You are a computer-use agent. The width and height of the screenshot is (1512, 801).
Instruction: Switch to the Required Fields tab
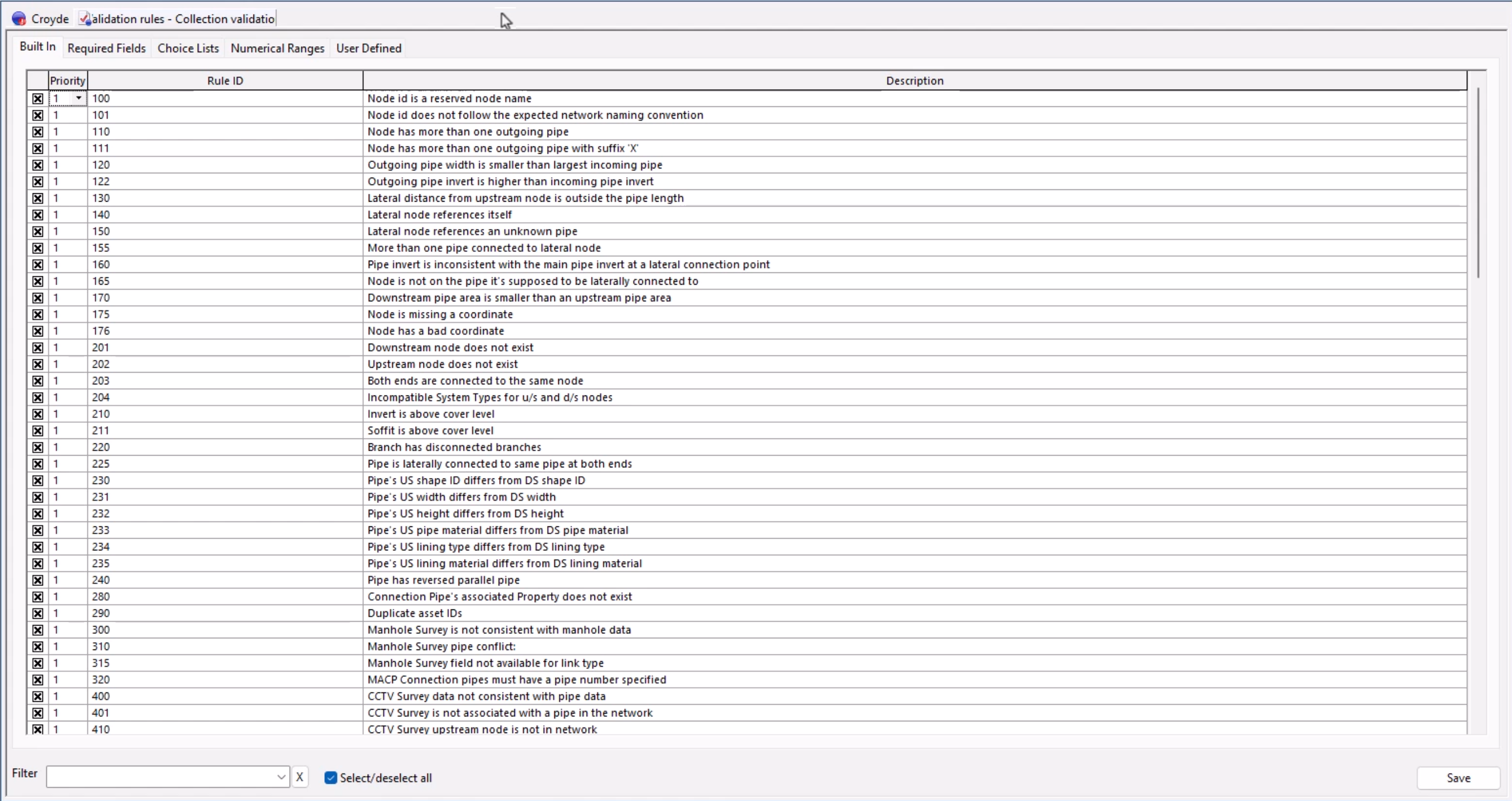tap(107, 48)
